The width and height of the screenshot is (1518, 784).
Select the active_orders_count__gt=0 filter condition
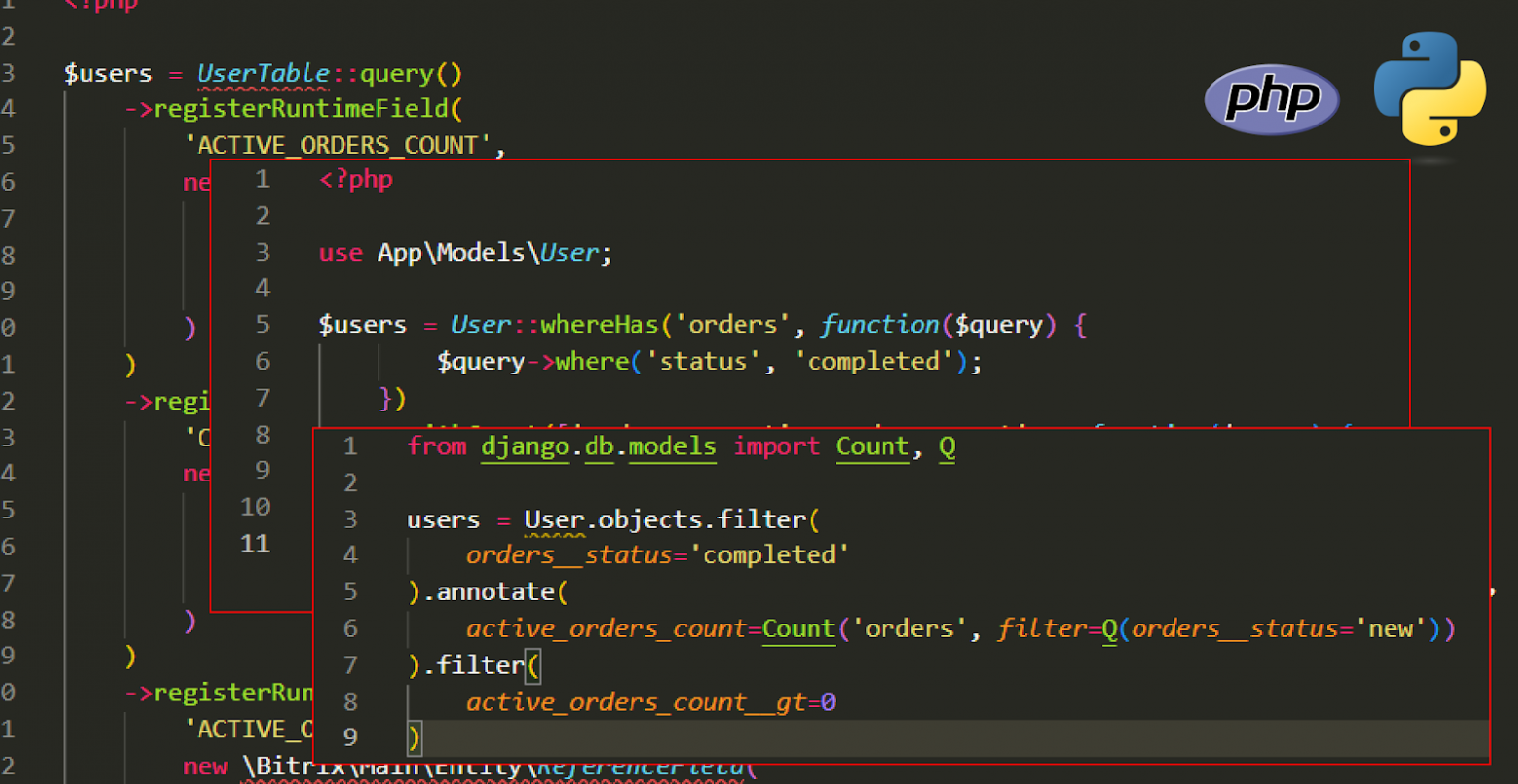pyautogui.click(x=650, y=701)
